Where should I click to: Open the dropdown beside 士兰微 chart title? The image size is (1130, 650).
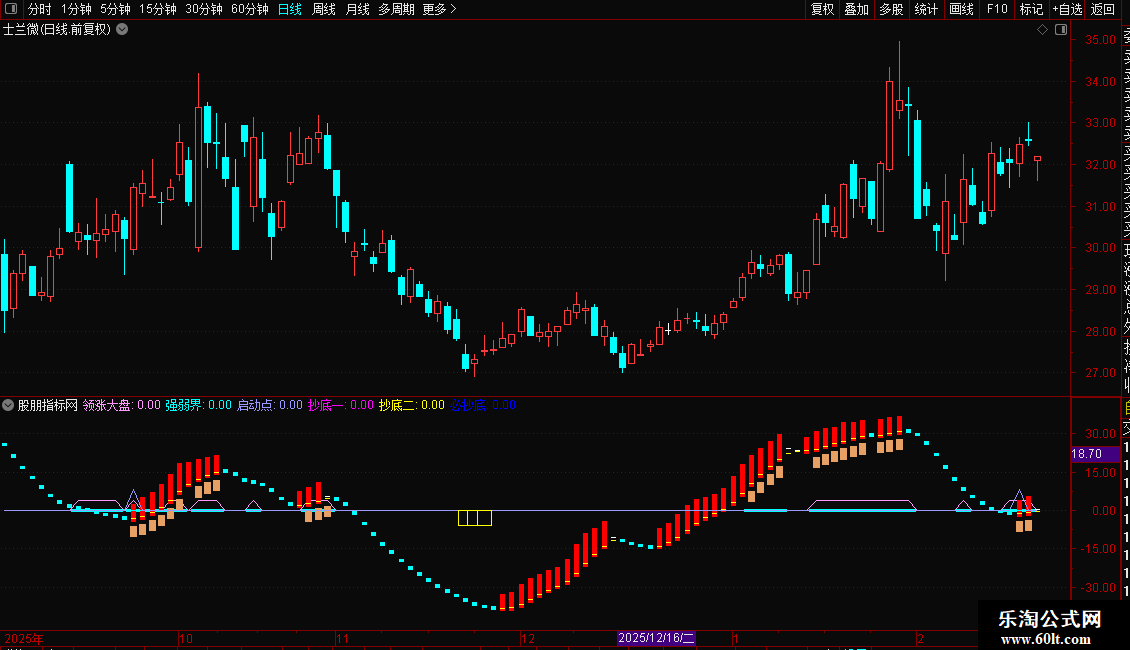tap(123, 29)
